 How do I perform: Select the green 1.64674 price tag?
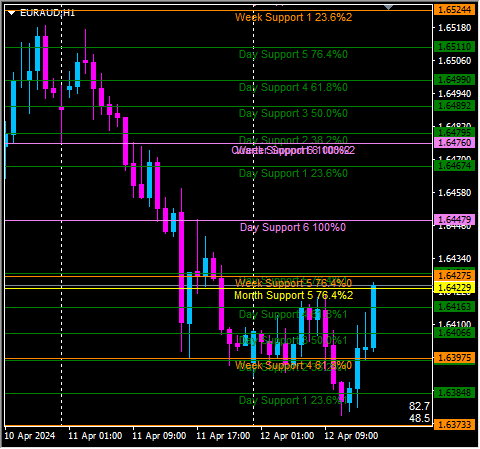point(455,166)
